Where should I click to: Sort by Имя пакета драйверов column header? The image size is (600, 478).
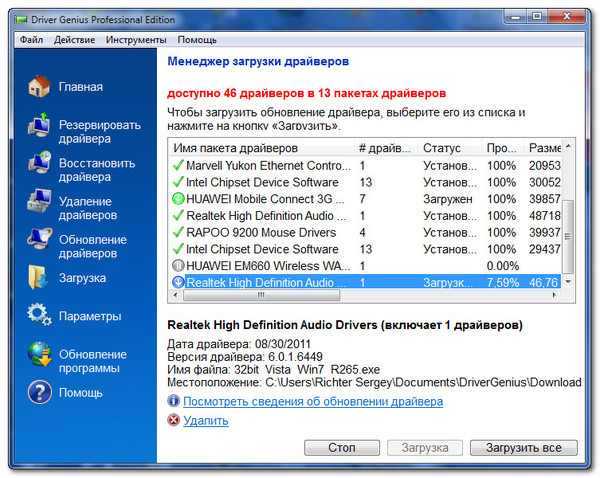click(260, 148)
